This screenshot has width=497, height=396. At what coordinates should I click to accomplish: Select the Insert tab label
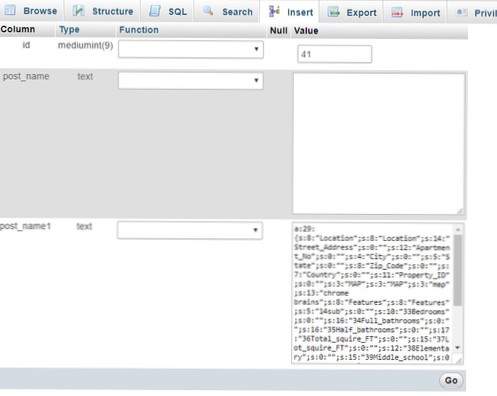tap(300, 12)
